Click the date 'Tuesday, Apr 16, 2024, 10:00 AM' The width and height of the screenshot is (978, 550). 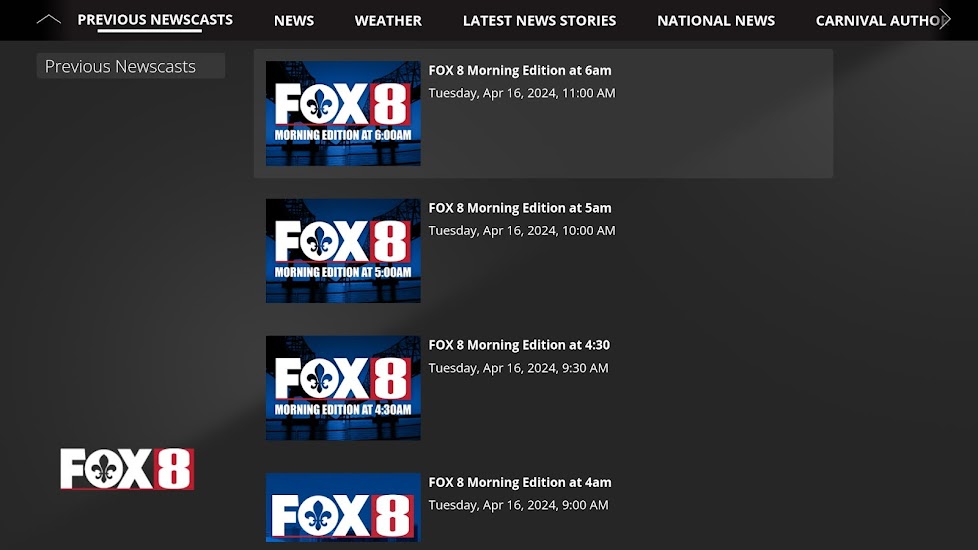(x=521, y=231)
